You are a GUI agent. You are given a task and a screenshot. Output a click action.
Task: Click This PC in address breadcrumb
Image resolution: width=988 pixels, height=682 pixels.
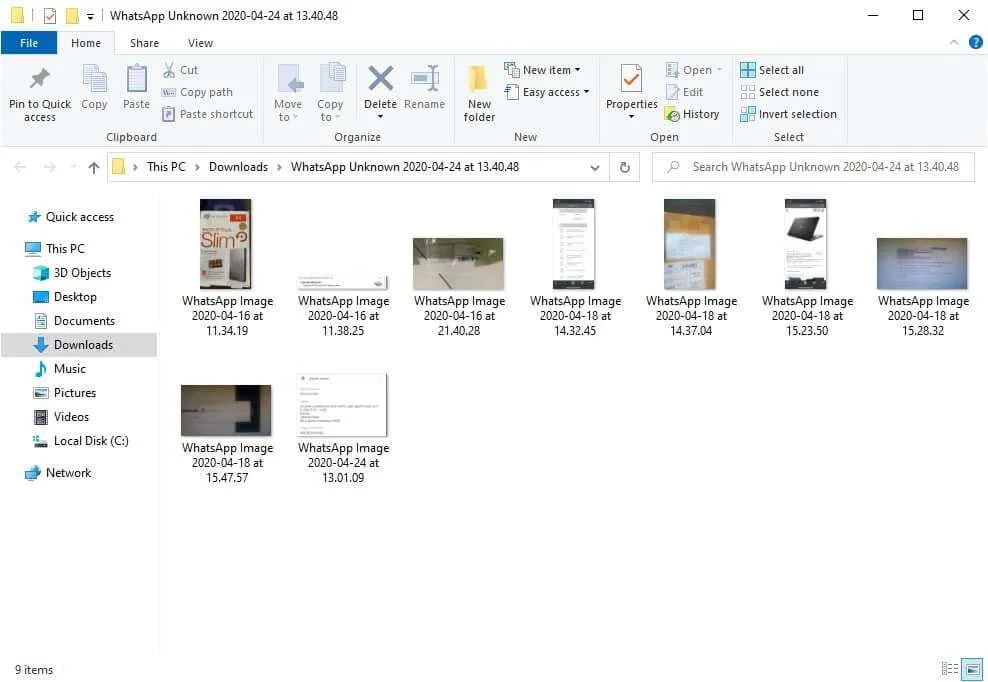click(166, 167)
